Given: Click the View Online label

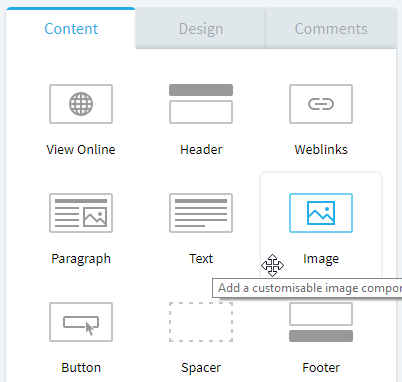Looking at the screenshot, I should pyautogui.click(x=81, y=149).
